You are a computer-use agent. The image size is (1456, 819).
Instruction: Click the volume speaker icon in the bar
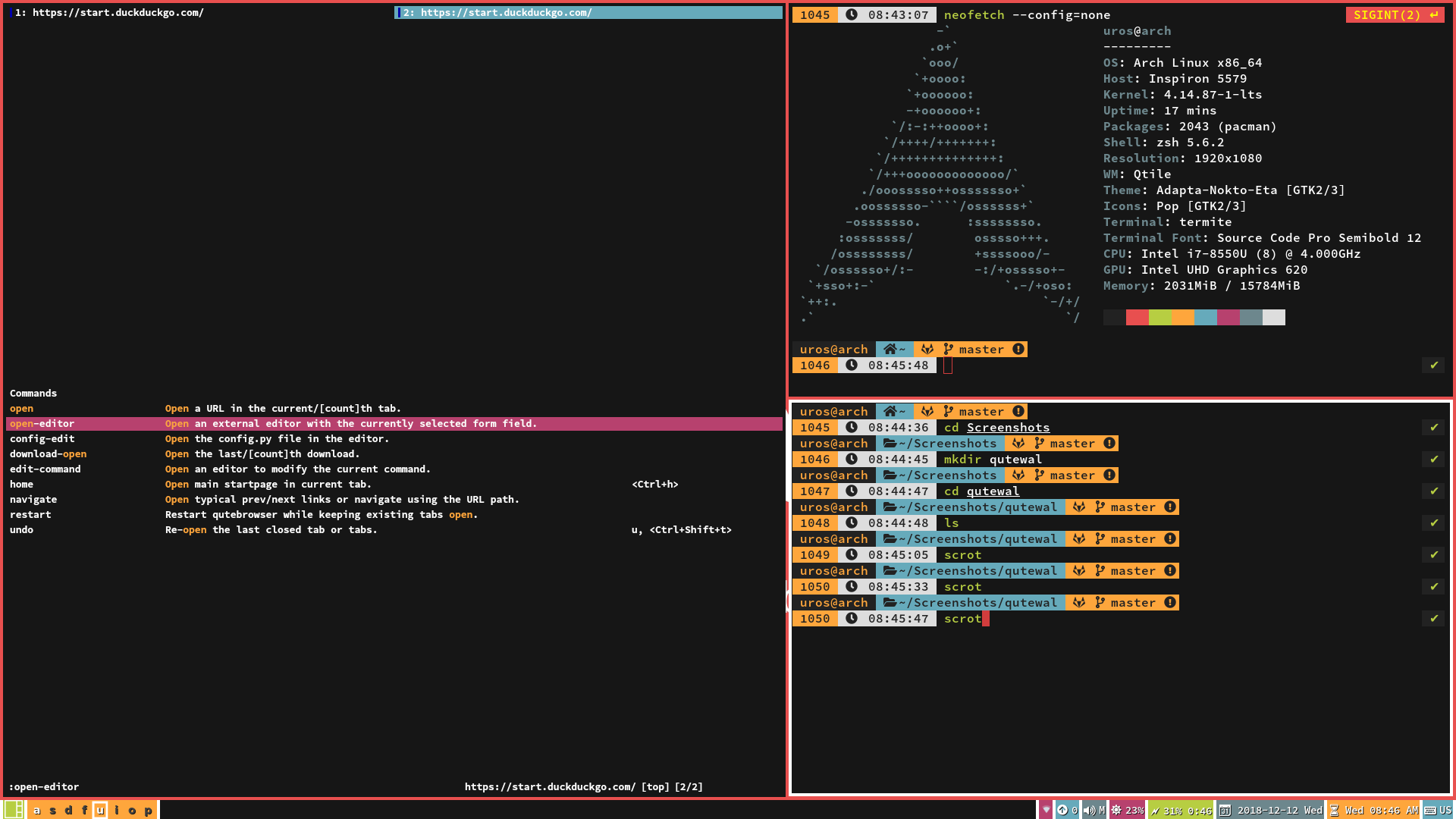(x=1089, y=810)
